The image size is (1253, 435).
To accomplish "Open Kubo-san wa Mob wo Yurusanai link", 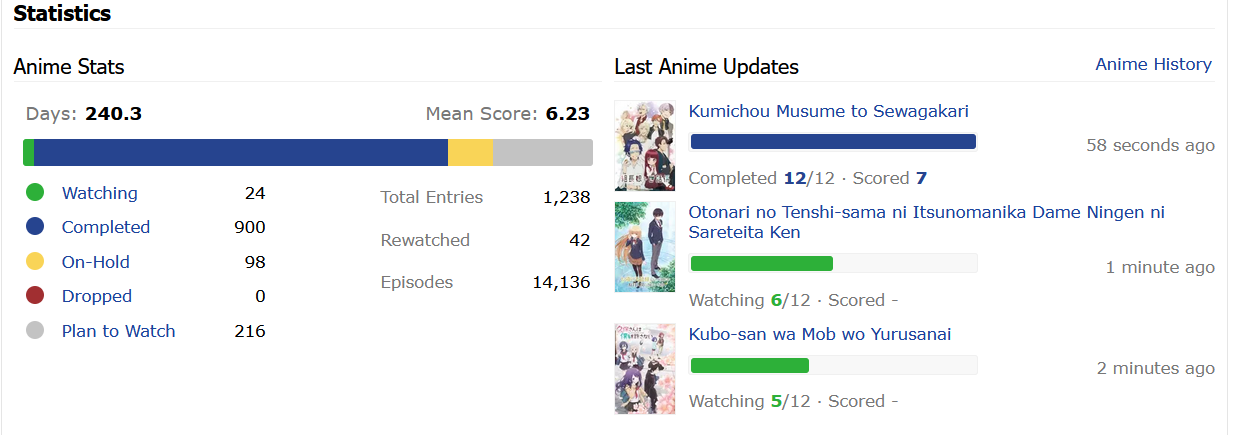I will [x=819, y=334].
